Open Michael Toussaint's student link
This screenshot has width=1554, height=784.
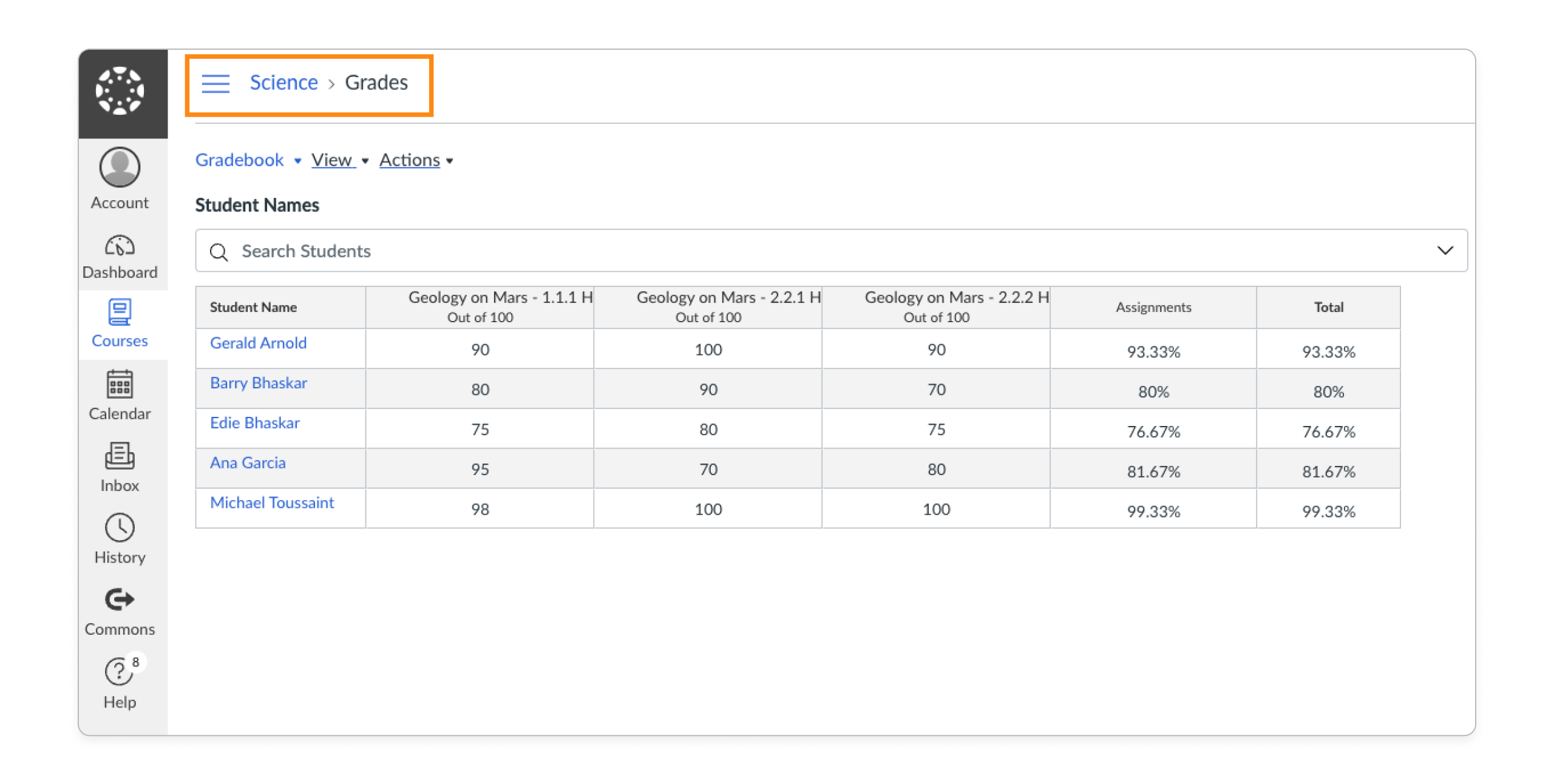point(272,503)
